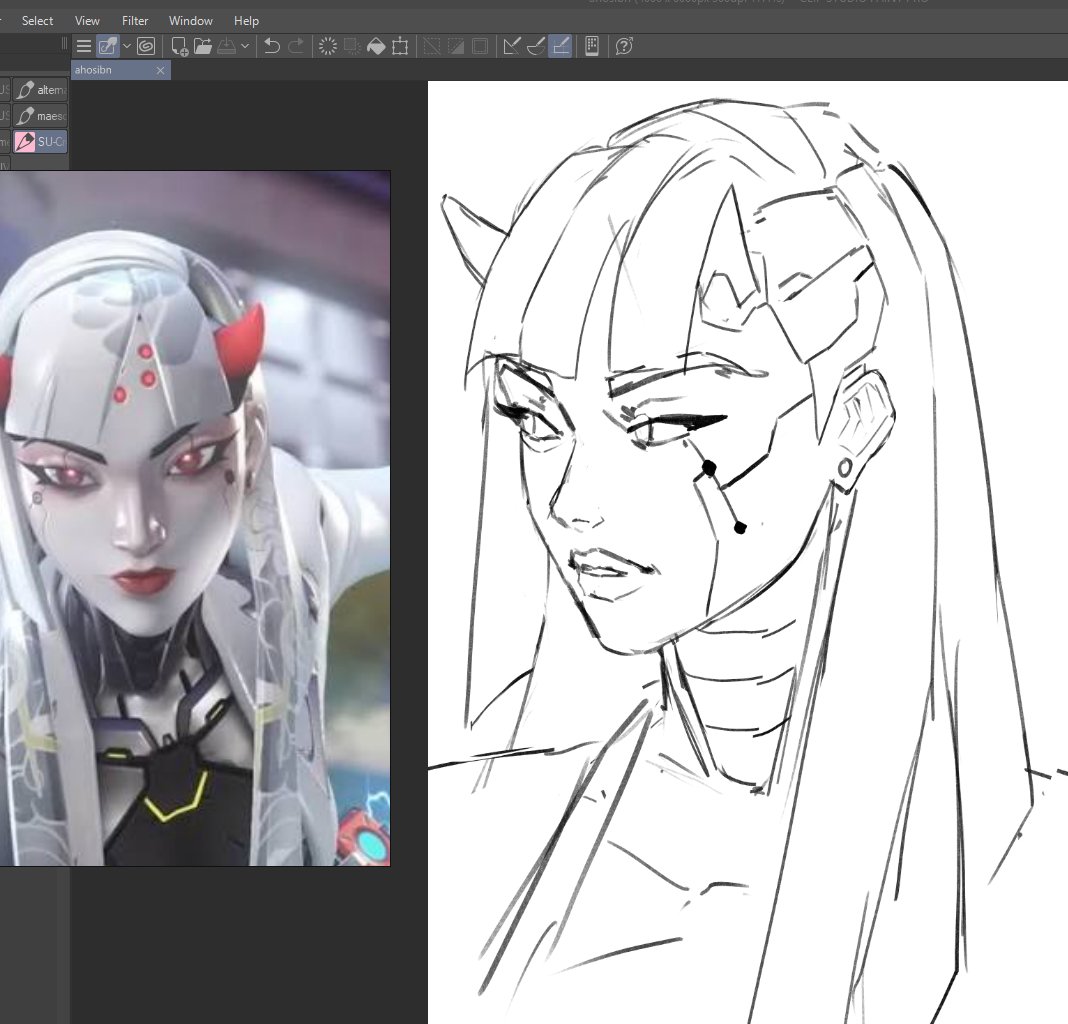1068x1024 pixels.
Task: Select the highlighted SU-Cr brush sub tool
Action: pos(40,142)
